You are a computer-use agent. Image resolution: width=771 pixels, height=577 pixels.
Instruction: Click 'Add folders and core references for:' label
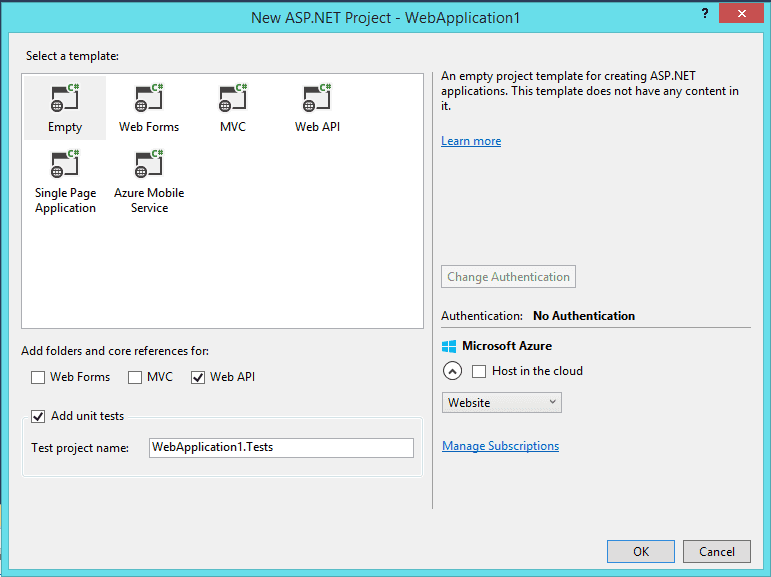click(x=115, y=351)
